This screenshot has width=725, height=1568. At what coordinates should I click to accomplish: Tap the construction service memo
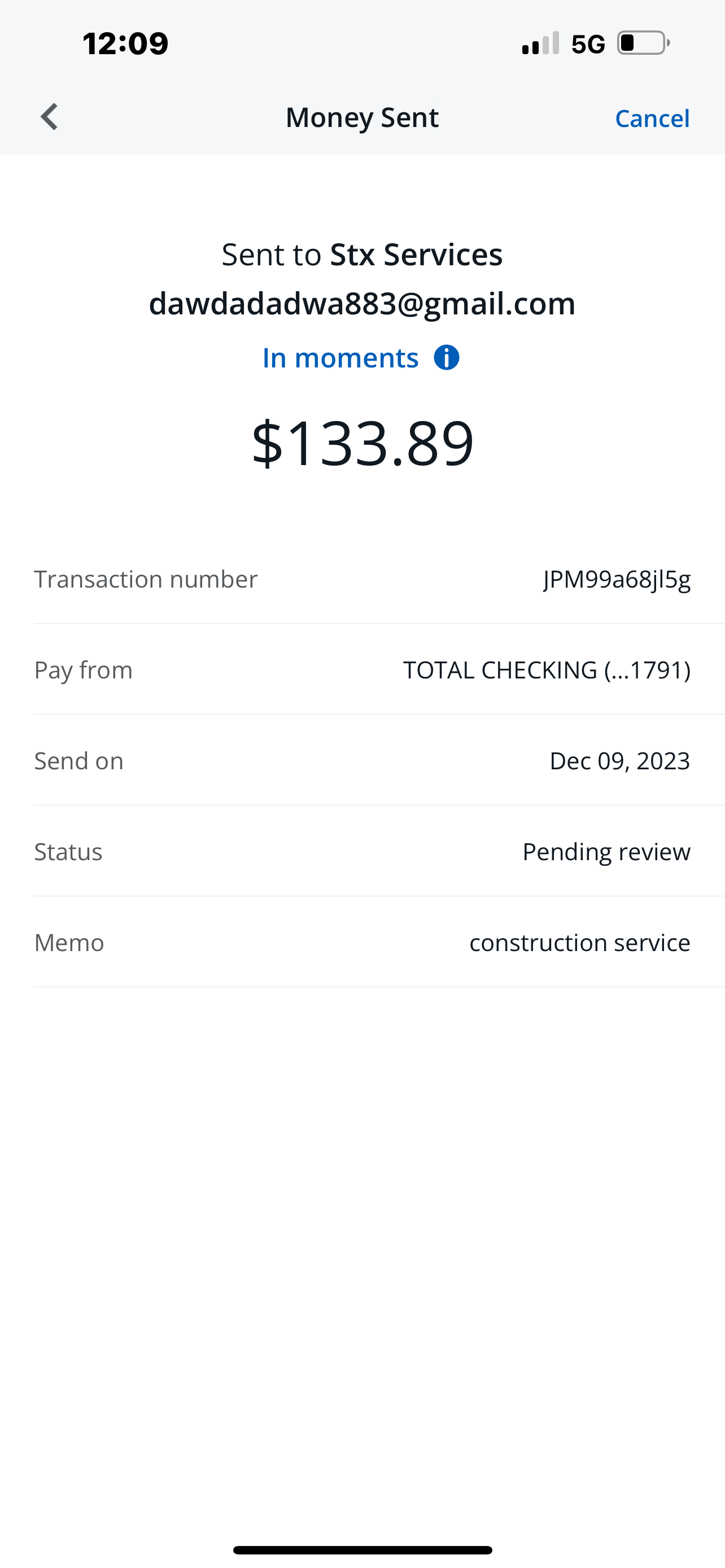[579, 942]
